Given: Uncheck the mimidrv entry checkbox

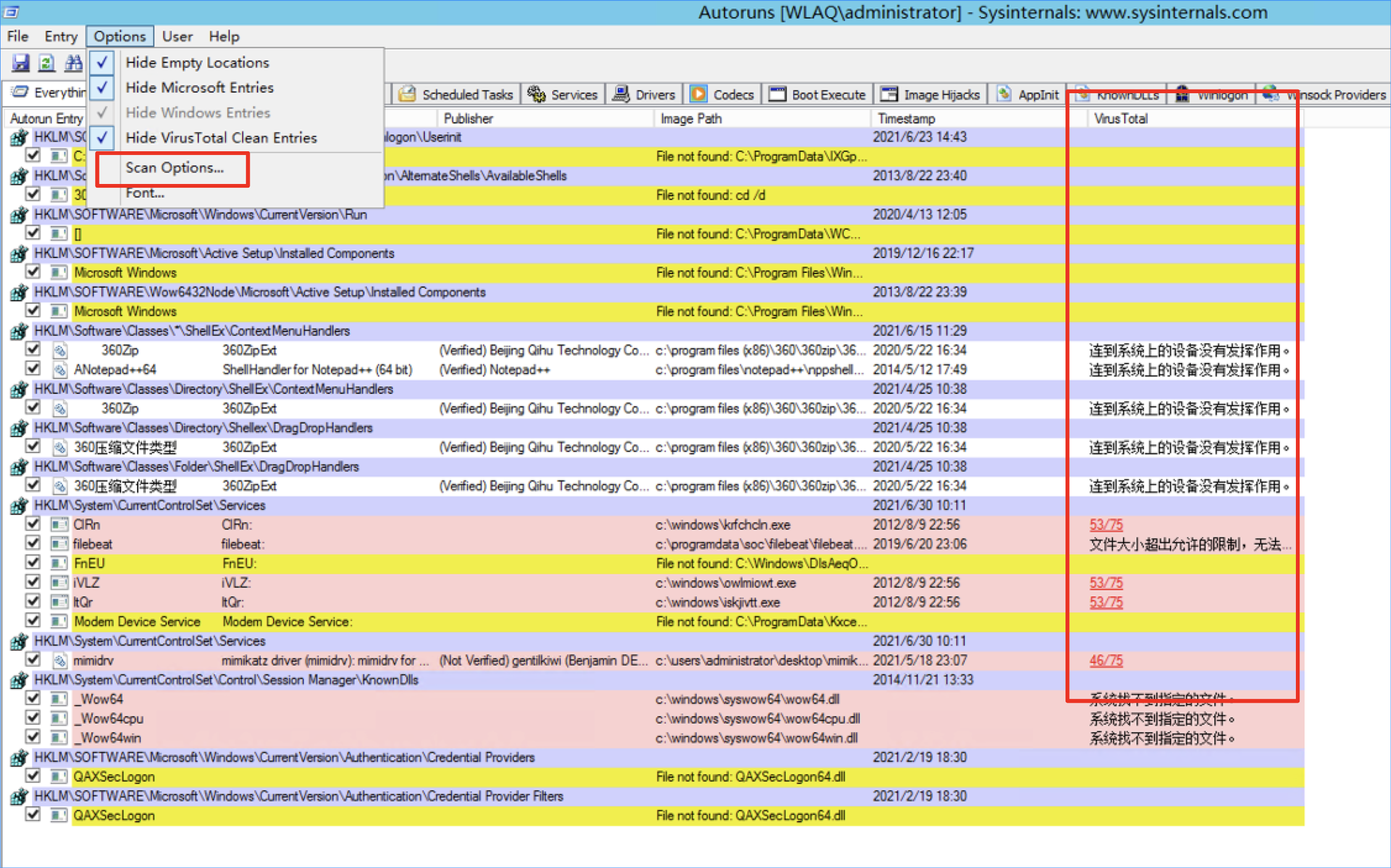Looking at the screenshot, I should (x=33, y=659).
